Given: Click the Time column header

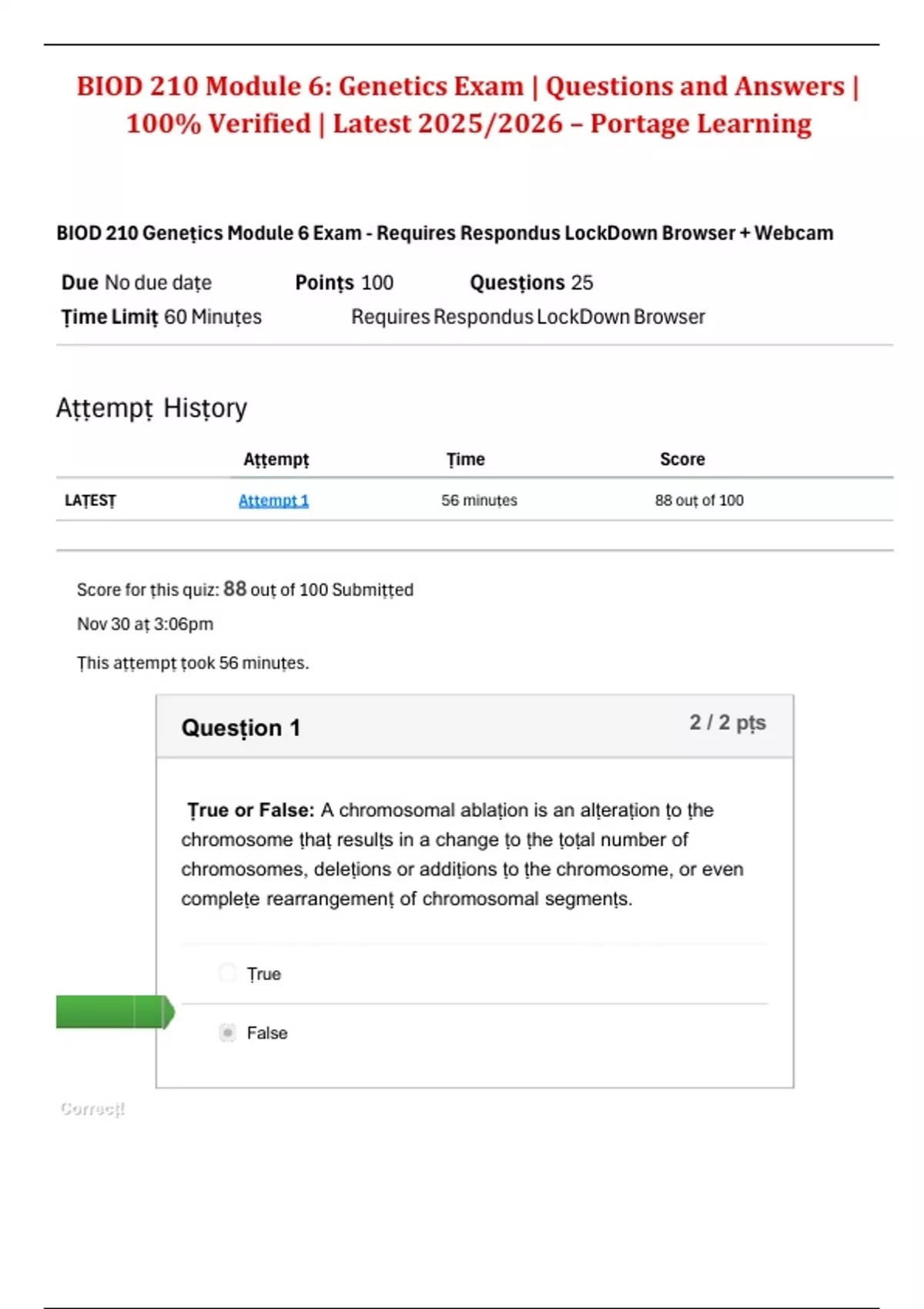Looking at the screenshot, I should point(466,460).
